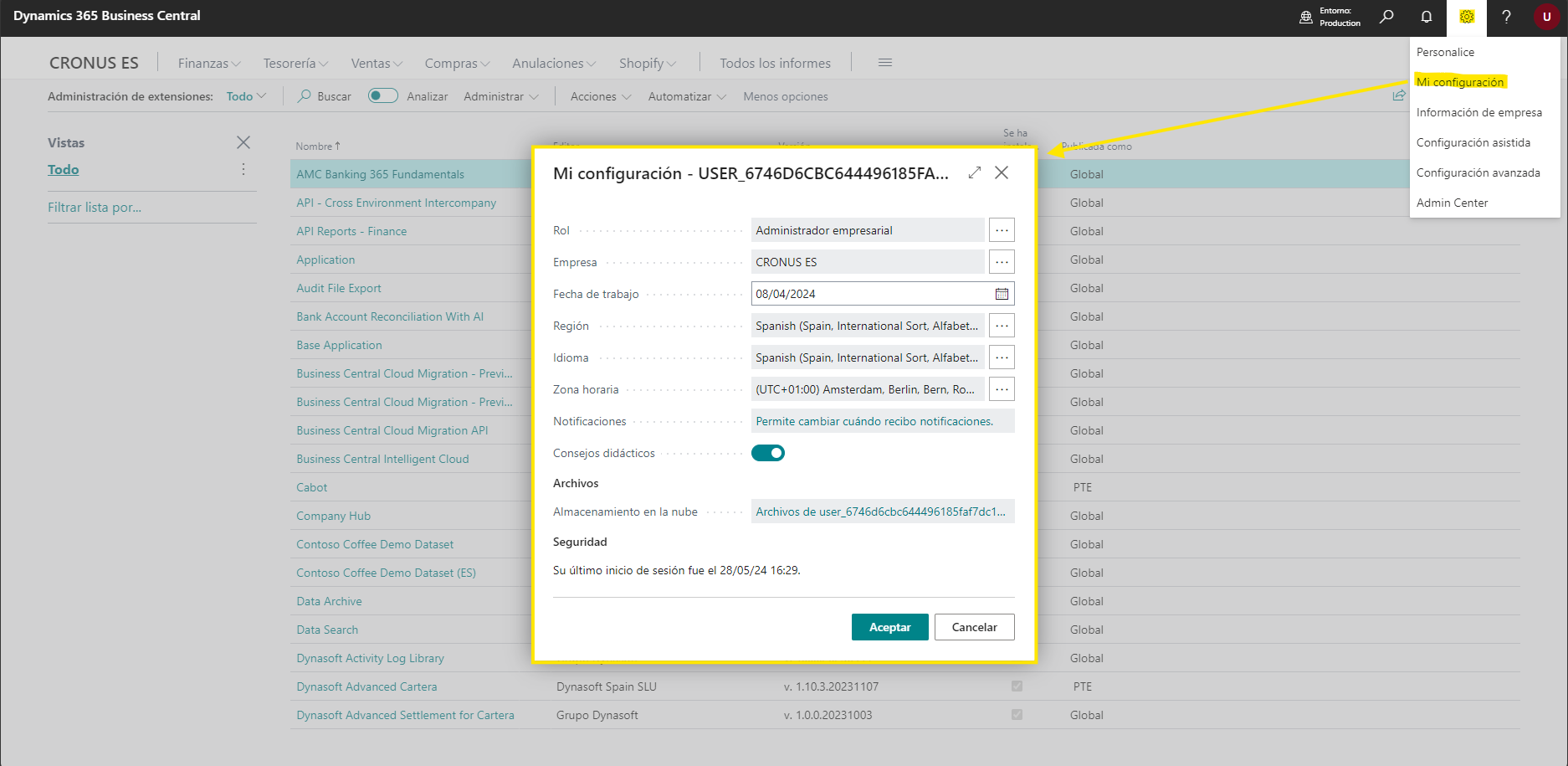Open the Todo filter dropdown

point(246,96)
